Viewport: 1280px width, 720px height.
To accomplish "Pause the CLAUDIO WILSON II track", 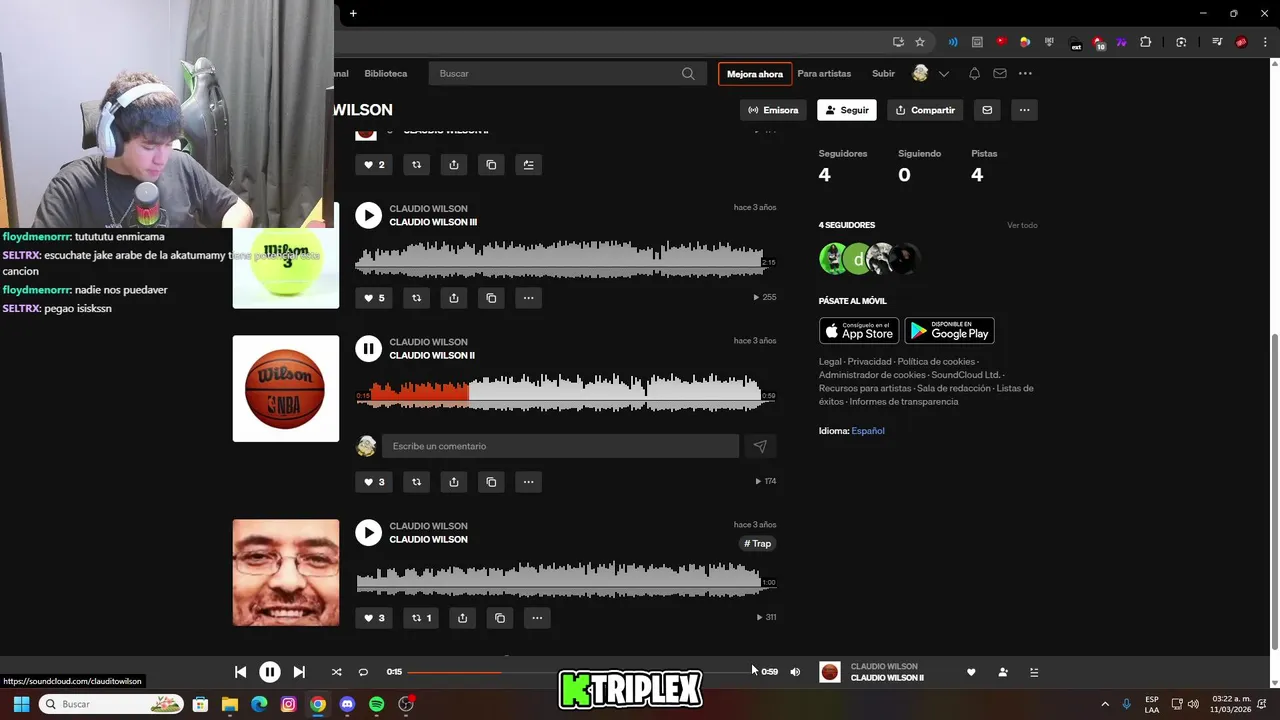I will tap(368, 348).
